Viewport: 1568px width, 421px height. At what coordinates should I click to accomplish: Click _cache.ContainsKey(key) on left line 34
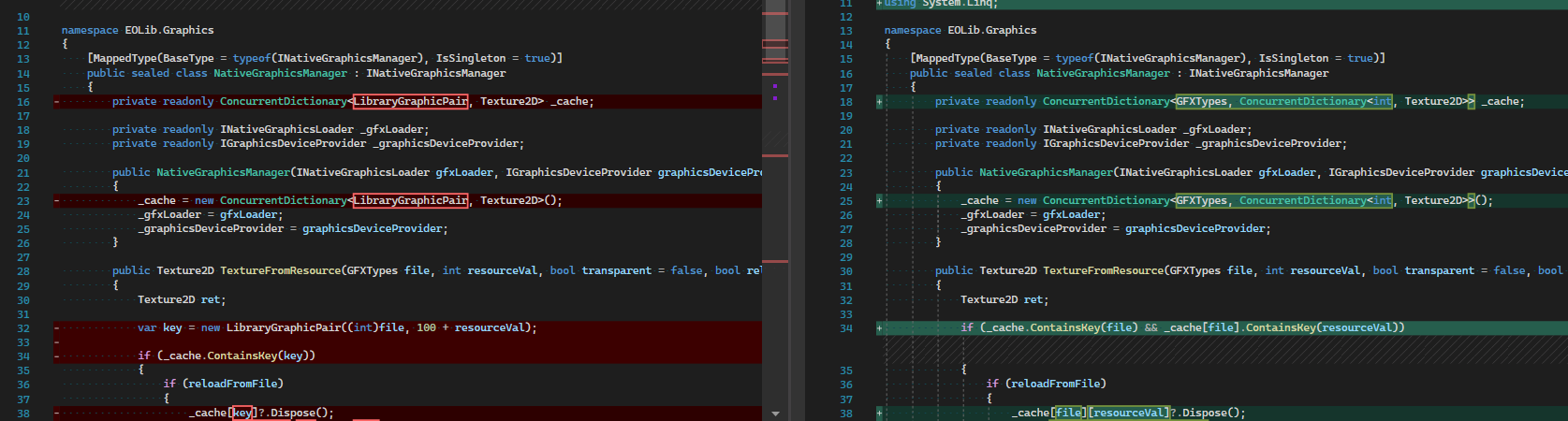coord(236,356)
